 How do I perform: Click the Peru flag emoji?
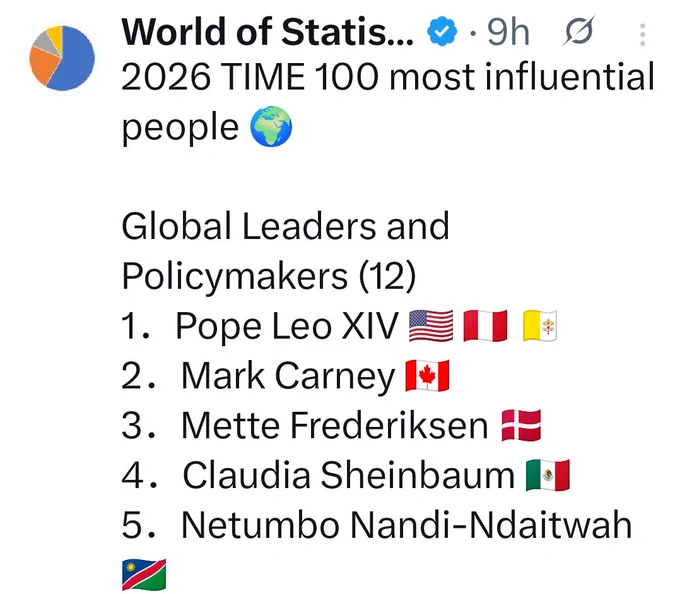pyautogui.click(x=485, y=326)
